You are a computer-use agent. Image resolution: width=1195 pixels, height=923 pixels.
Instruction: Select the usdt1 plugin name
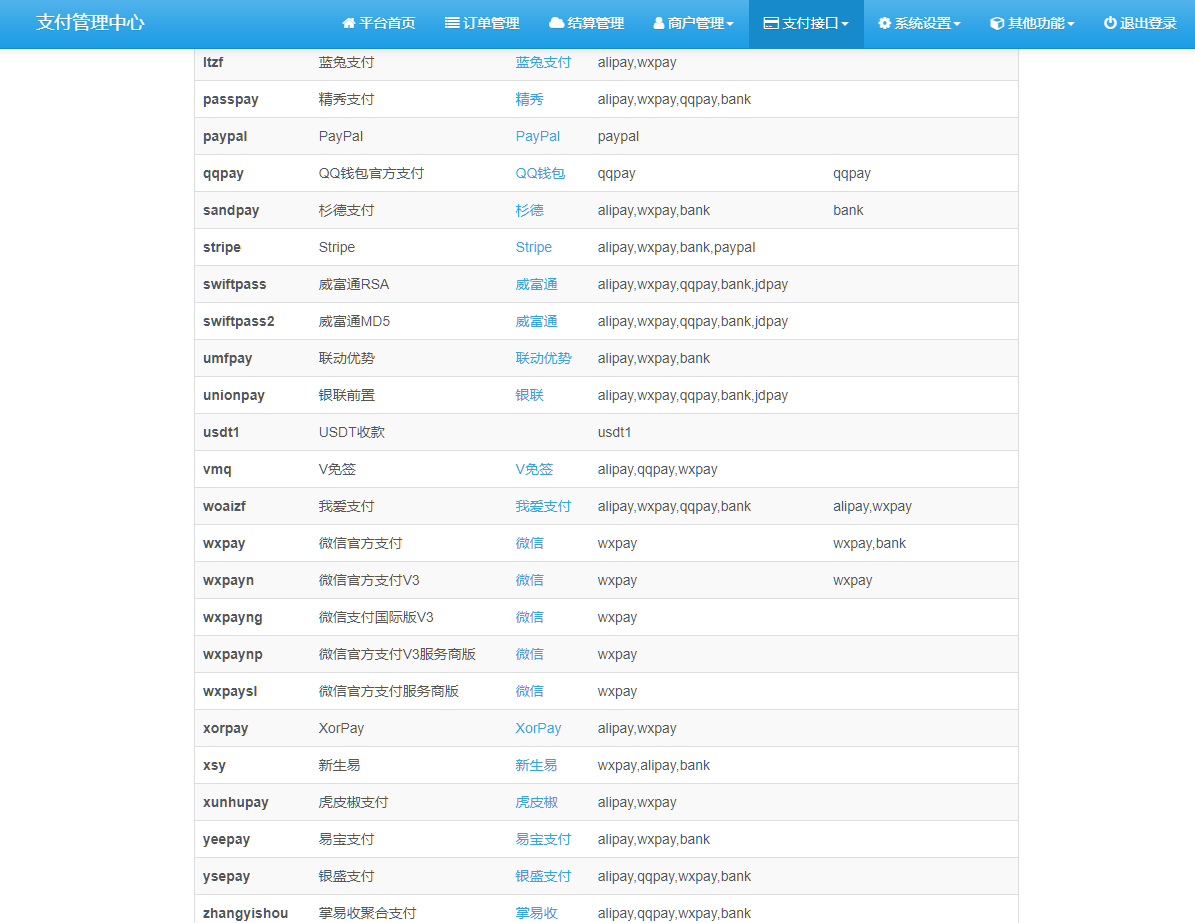point(221,432)
